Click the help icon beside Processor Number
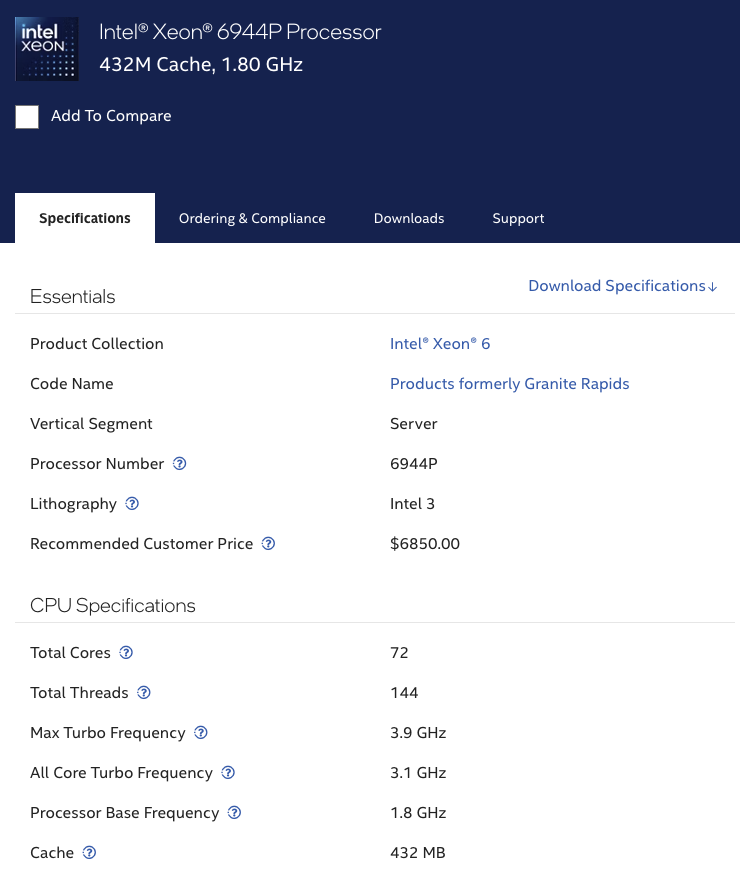The width and height of the screenshot is (740, 876). coord(180,464)
